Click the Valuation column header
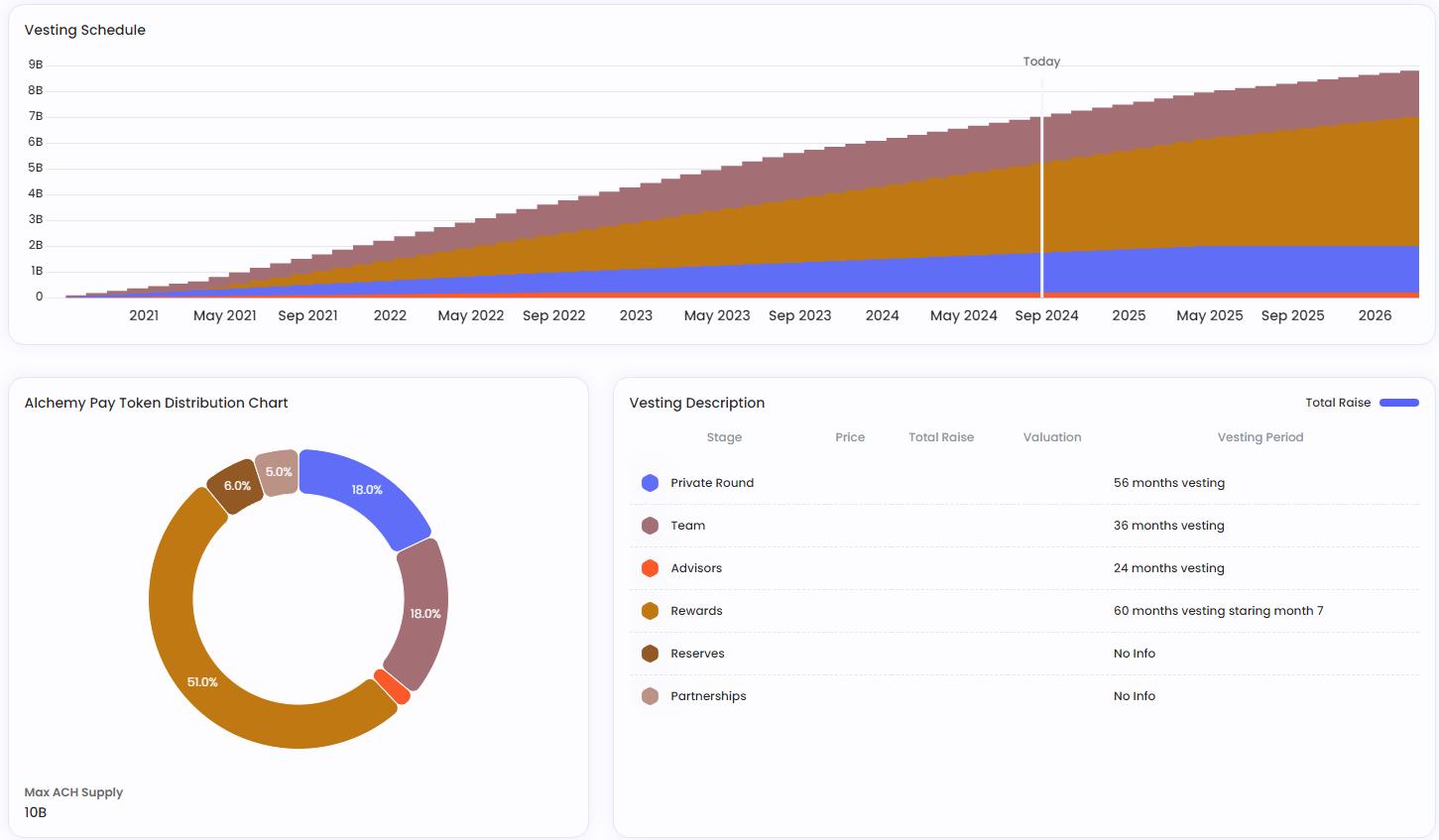 click(x=1052, y=437)
